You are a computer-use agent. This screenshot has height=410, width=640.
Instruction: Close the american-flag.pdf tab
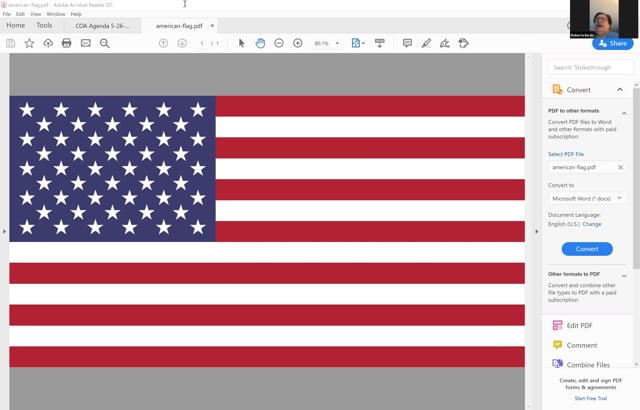[x=212, y=25]
